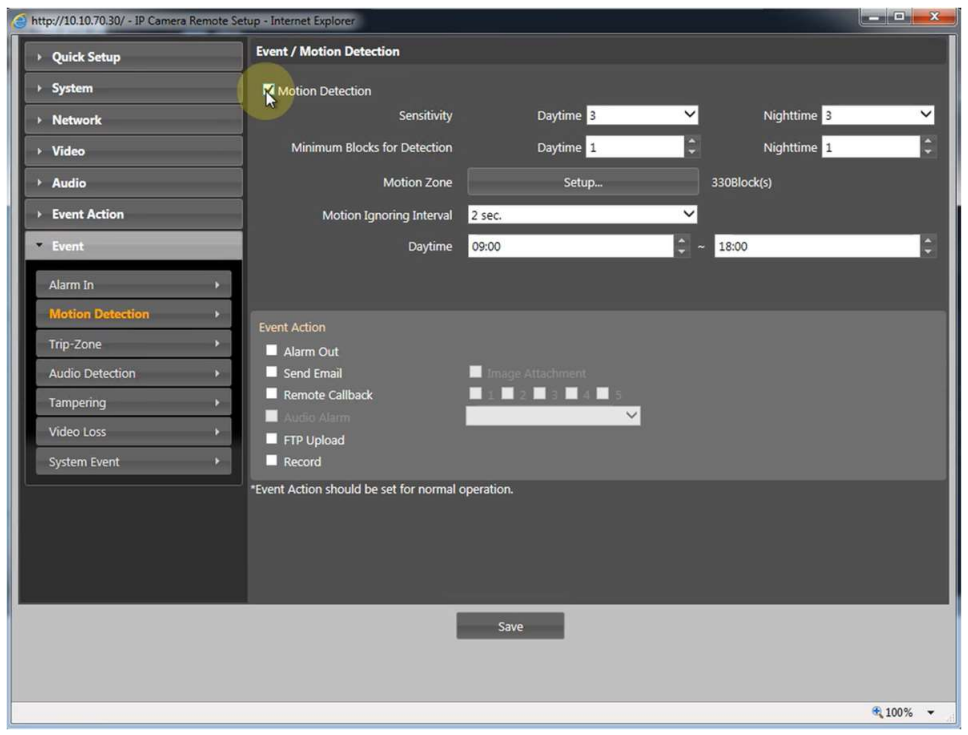This screenshot has height=735, width=968.
Task: Open the zoom level dropdown arrow
Action: (x=930, y=713)
